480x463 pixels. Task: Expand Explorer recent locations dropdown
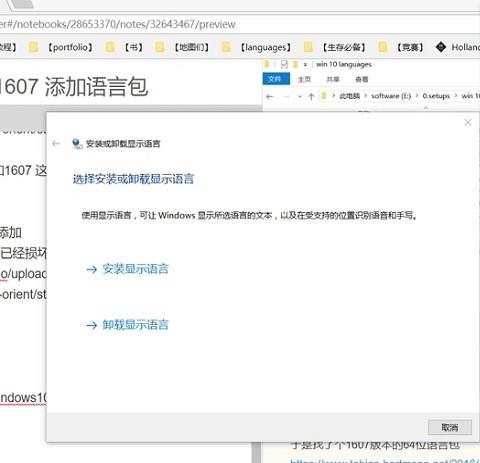(x=300, y=96)
